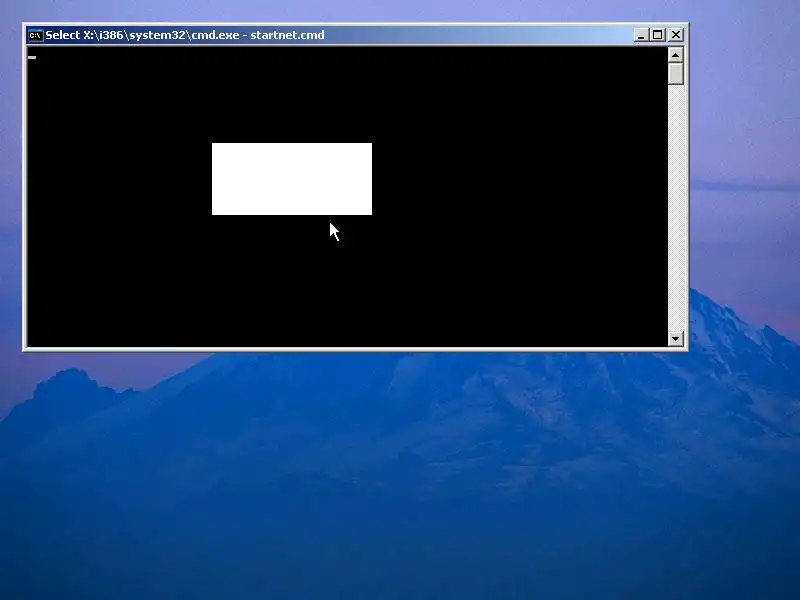This screenshot has width=800, height=600.
Task: Close the cmd.exe startnet.cmd window
Action: 676,35
